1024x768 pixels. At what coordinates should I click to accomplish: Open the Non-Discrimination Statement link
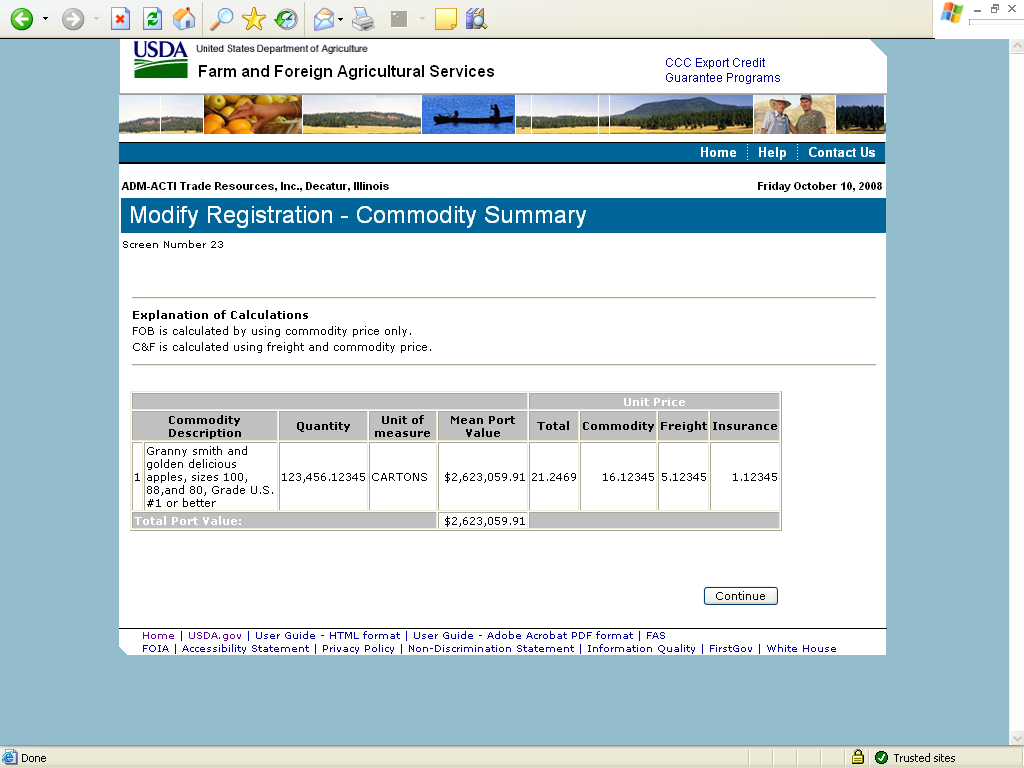pyautogui.click(x=491, y=648)
